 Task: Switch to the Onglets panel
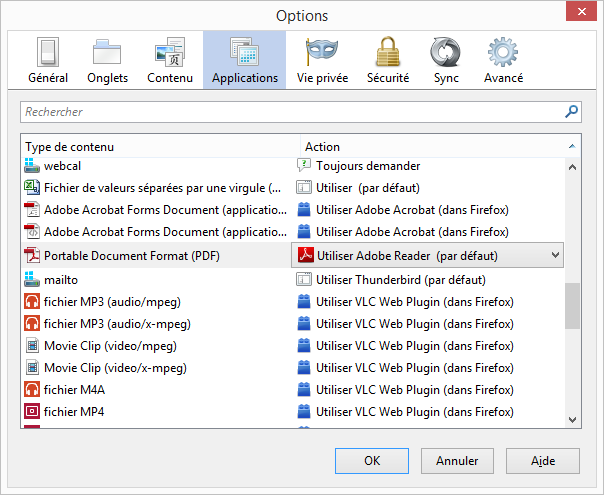[x=107, y=61]
